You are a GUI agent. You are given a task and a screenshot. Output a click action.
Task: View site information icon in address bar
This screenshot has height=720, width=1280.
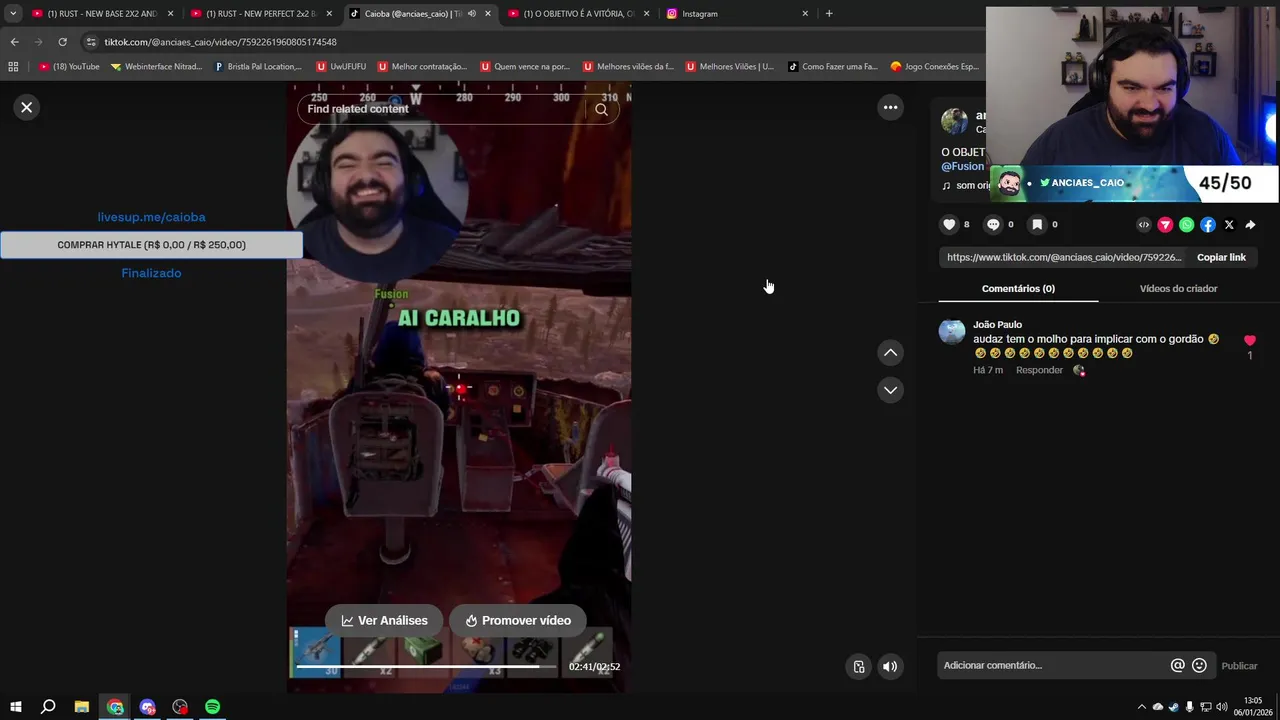tap(91, 42)
